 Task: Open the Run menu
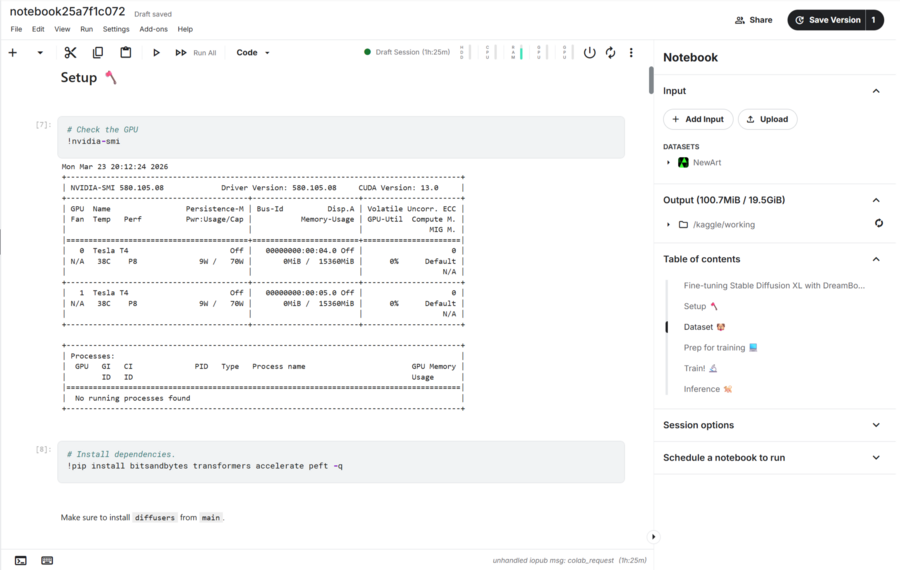[x=87, y=29]
